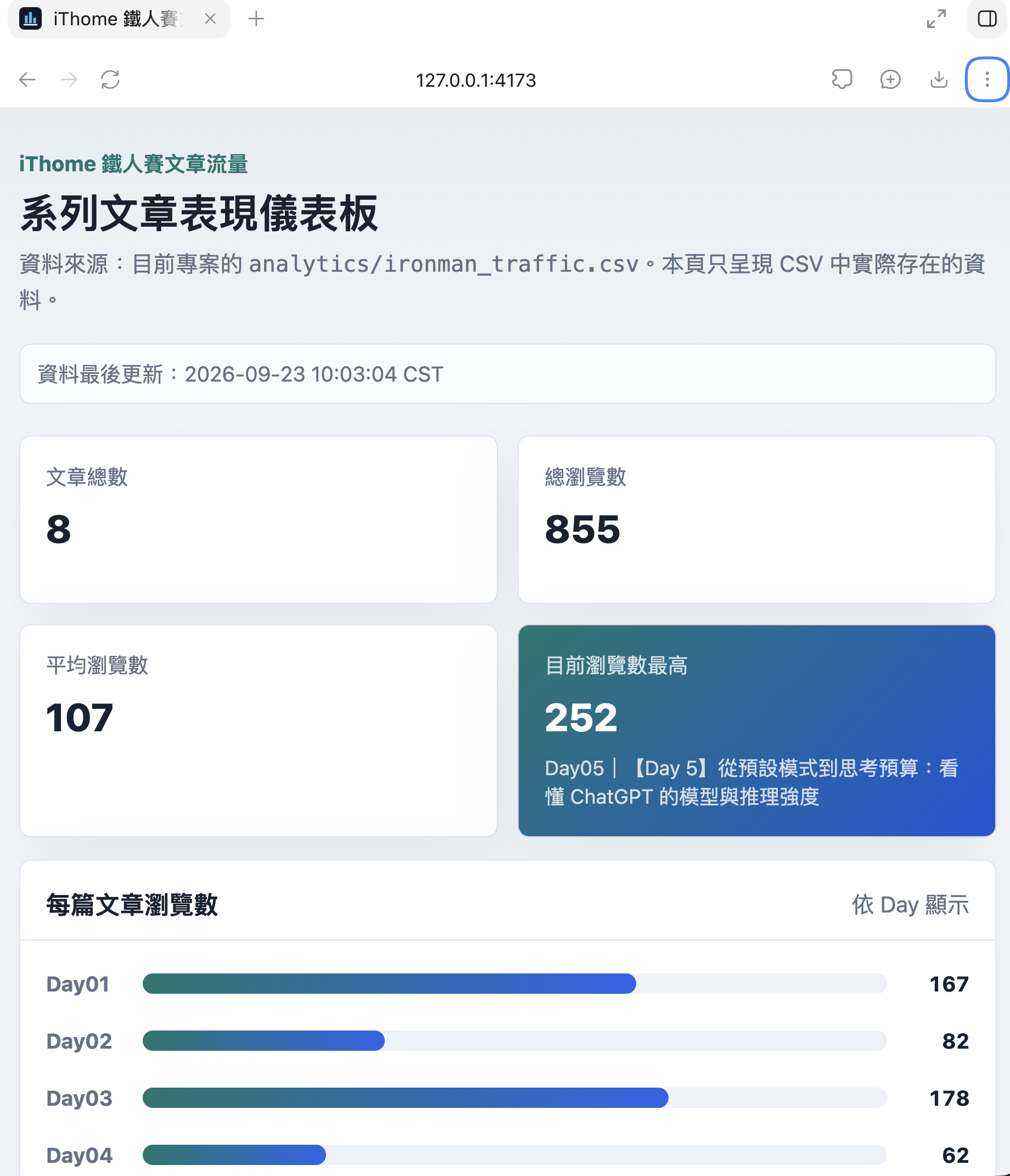Viewport: 1010px width, 1176px height.
Task: Click the Day01 progress bar
Action: pos(515,984)
